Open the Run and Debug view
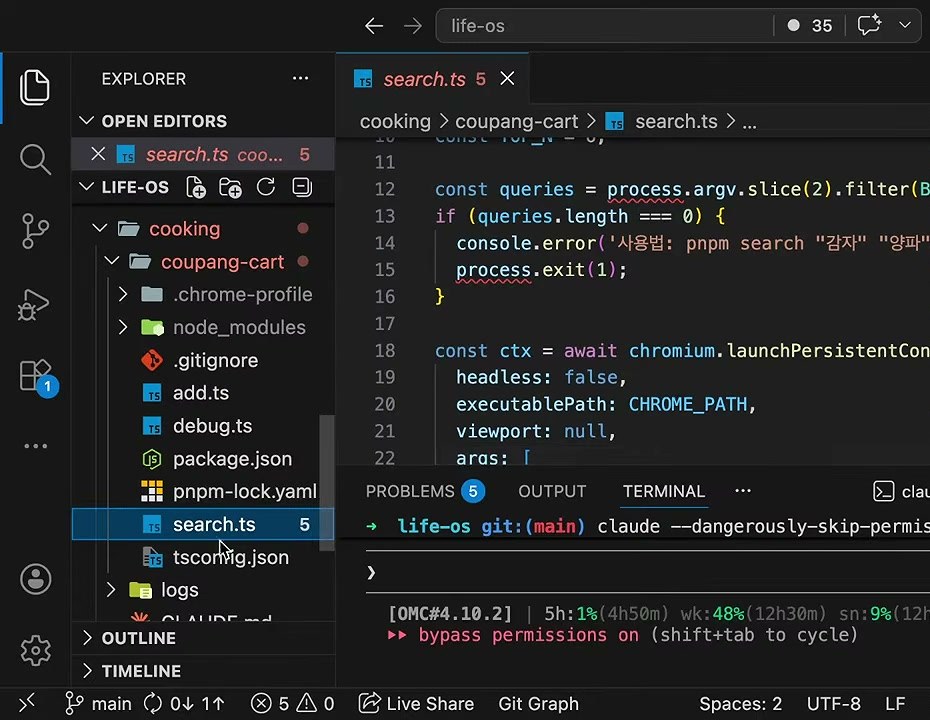The height and width of the screenshot is (720, 930). pos(34,304)
